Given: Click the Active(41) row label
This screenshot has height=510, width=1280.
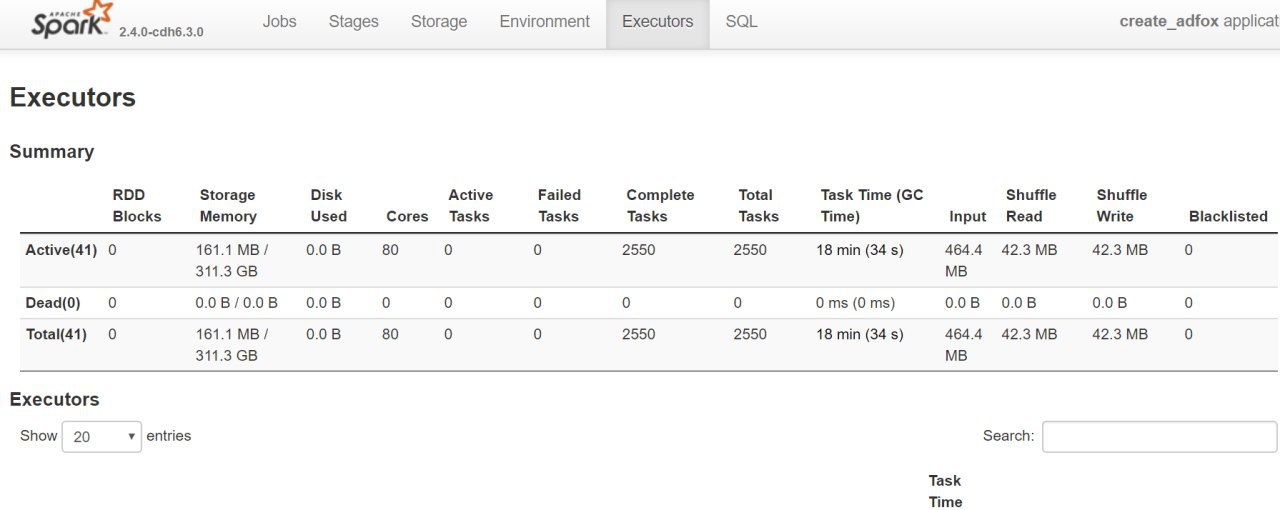Looking at the screenshot, I should pyautogui.click(x=61, y=250).
